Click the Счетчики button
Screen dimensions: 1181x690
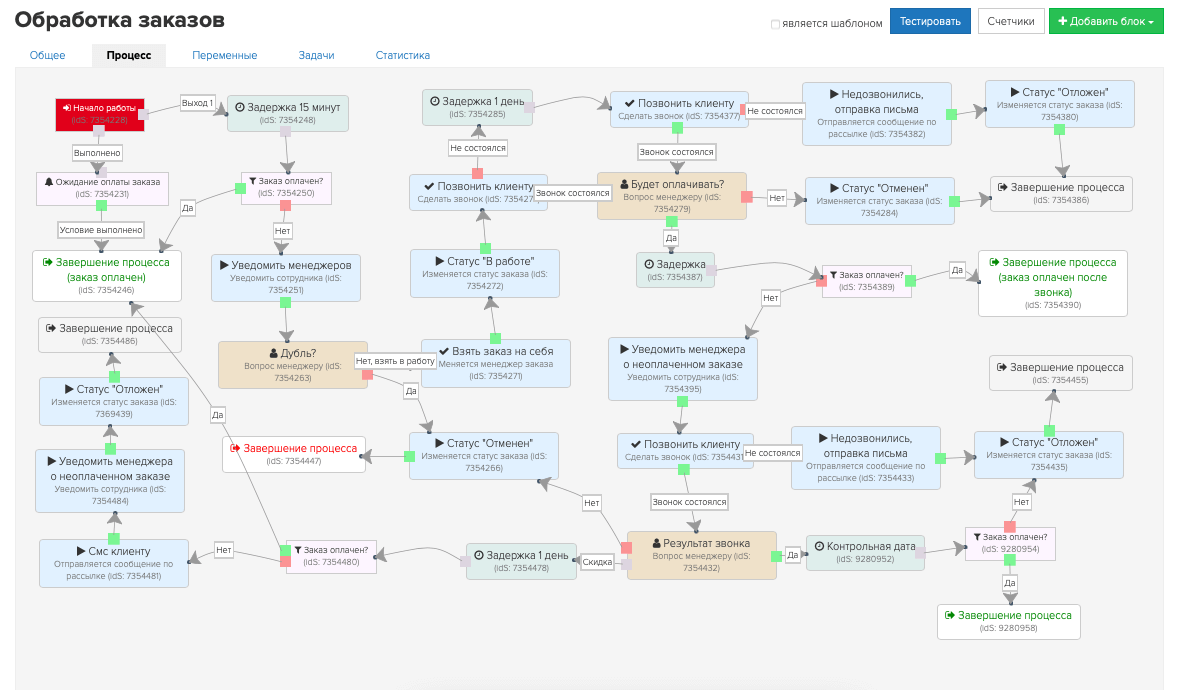pyautogui.click(x=1011, y=21)
